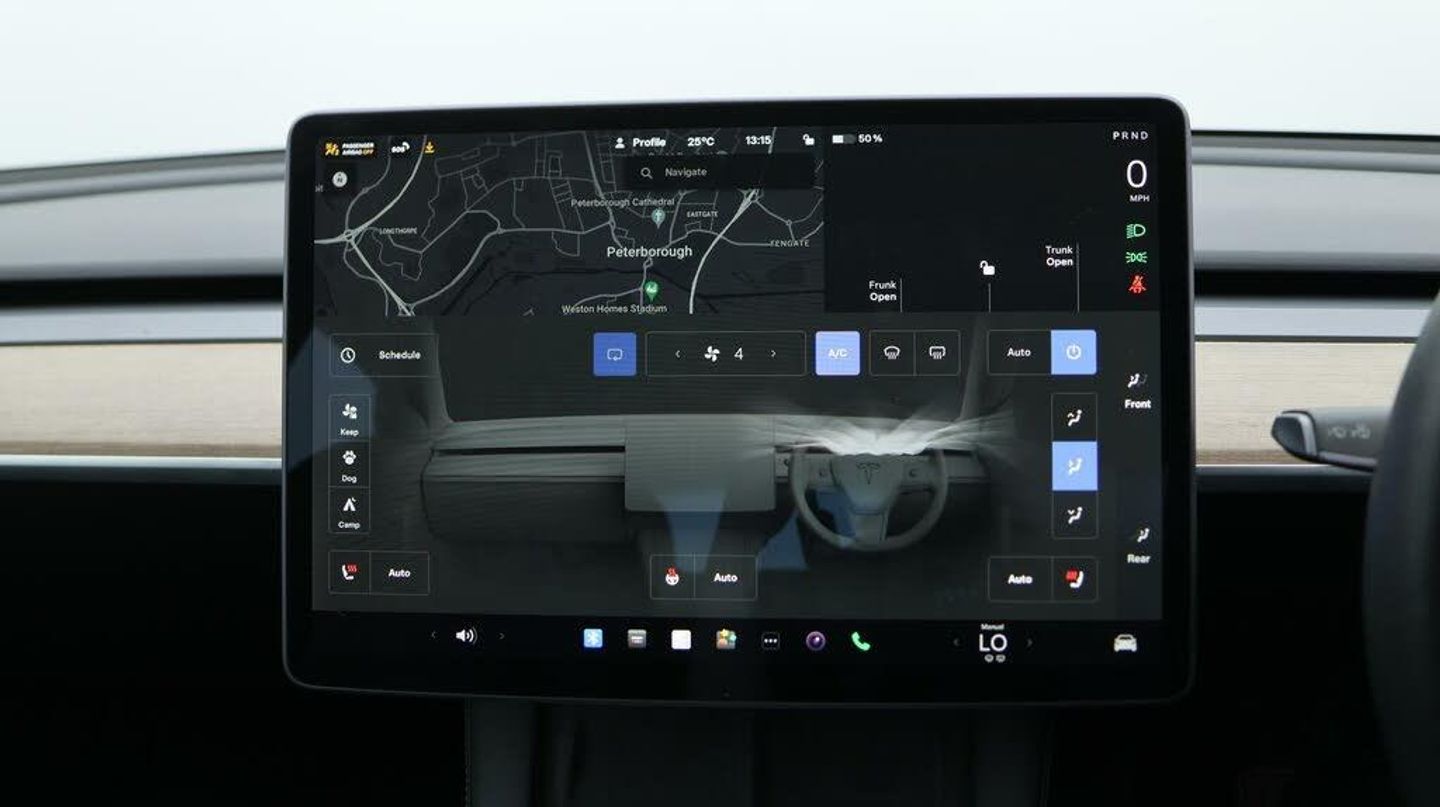
Task: Tap the volume speaker icon
Action: point(466,635)
